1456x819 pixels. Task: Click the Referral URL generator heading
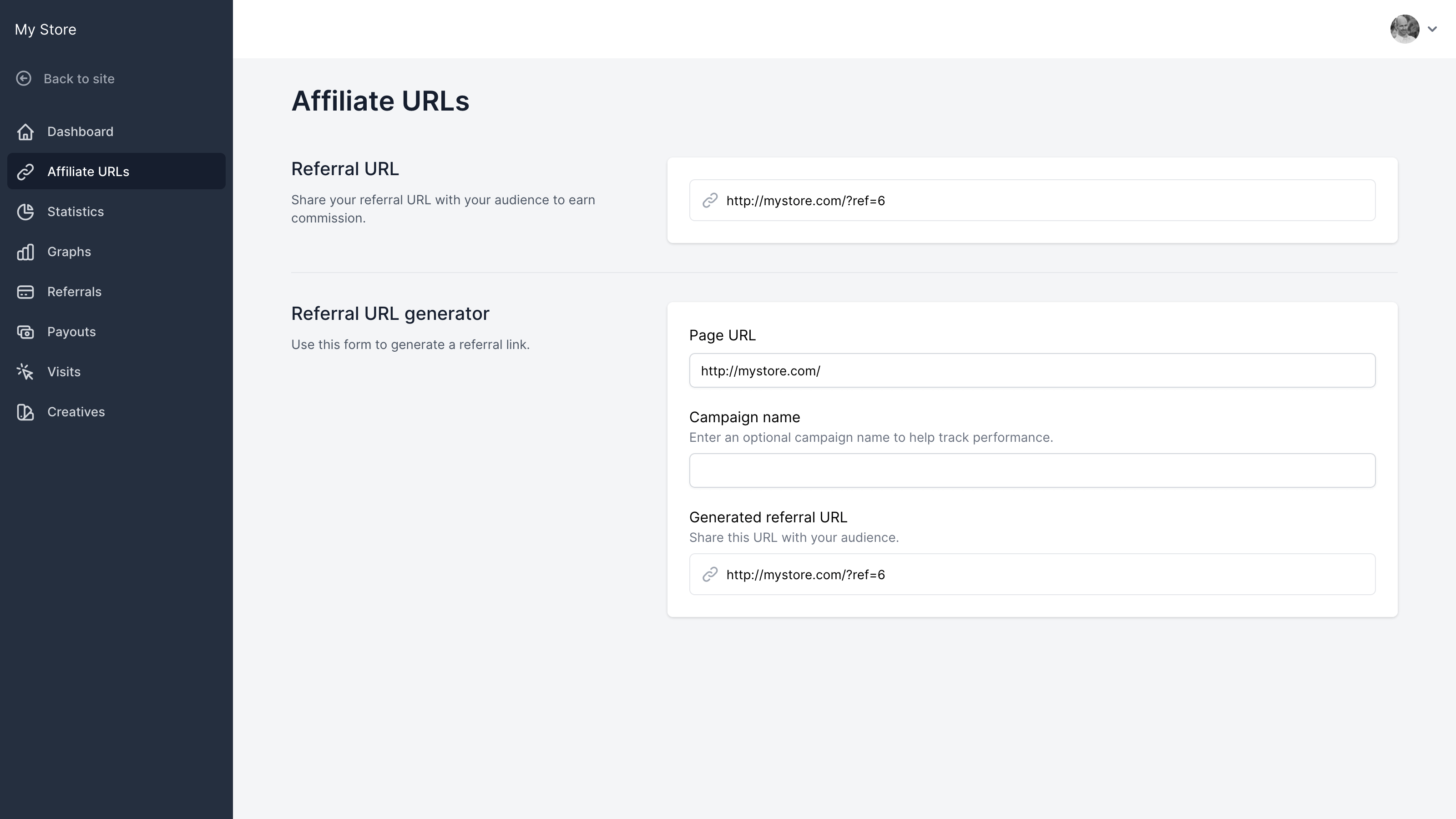[x=390, y=313]
